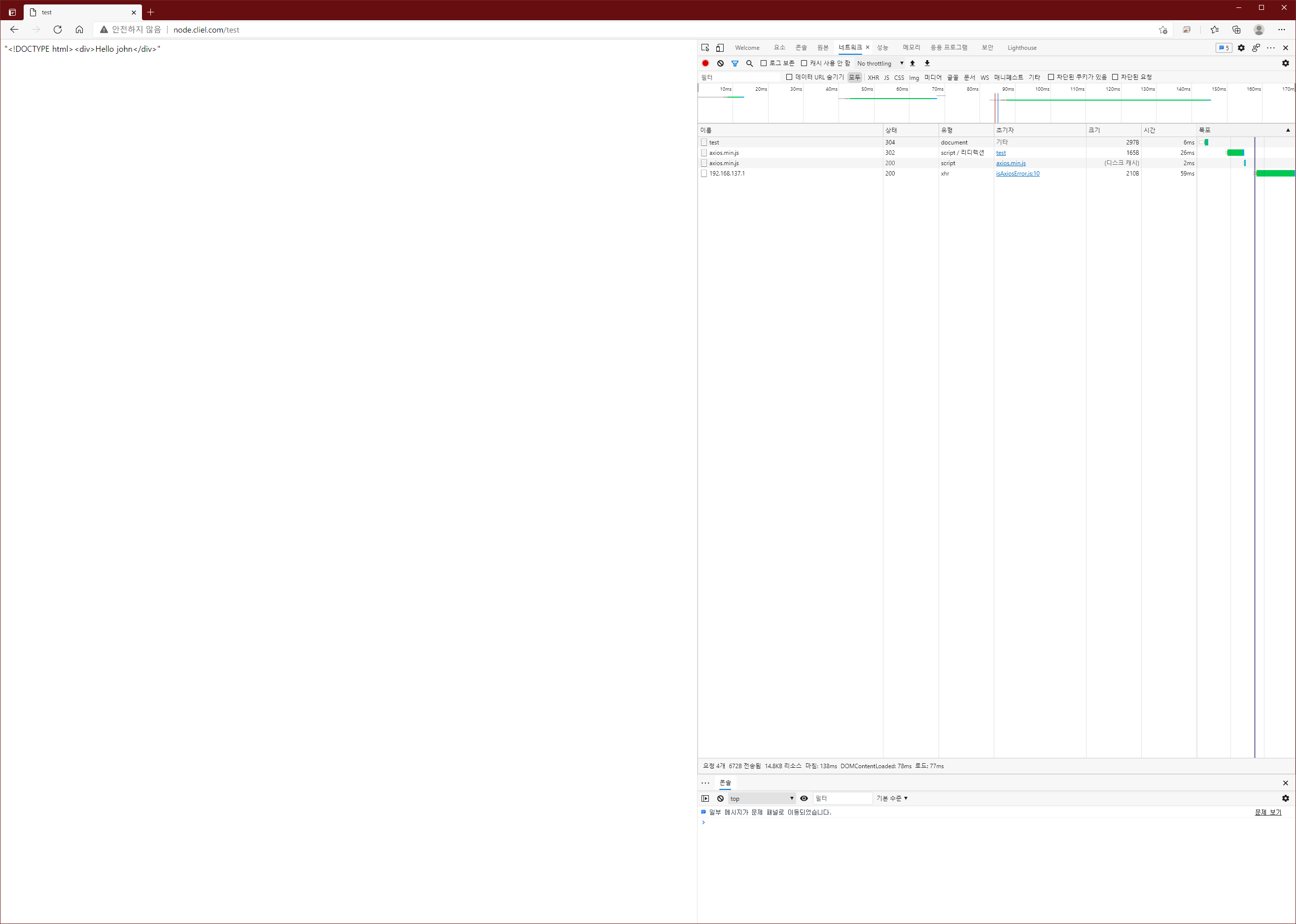Check the 캐시 사용 안 함 option
1296x924 pixels.
[804, 63]
